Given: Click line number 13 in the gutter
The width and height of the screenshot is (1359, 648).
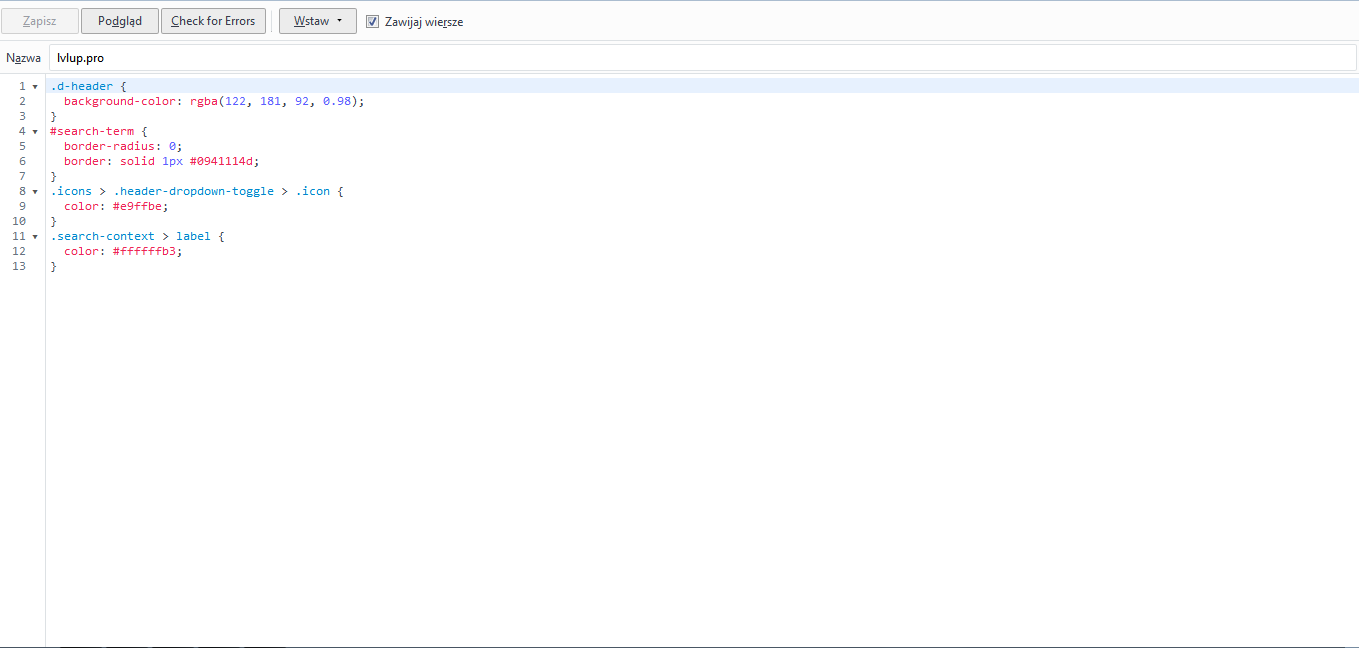Looking at the screenshot, I should click(19, 266).
